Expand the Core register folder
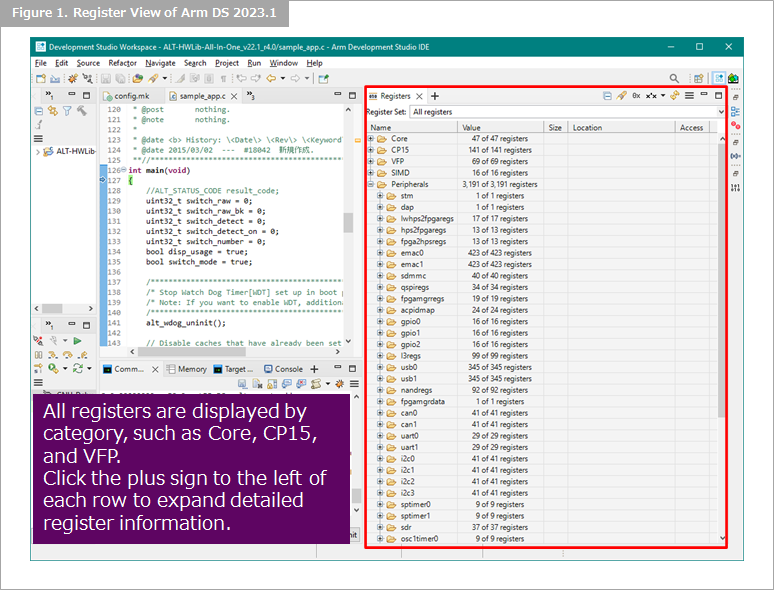Viewport: 774px width, 590px height. (x=371, y=139)
